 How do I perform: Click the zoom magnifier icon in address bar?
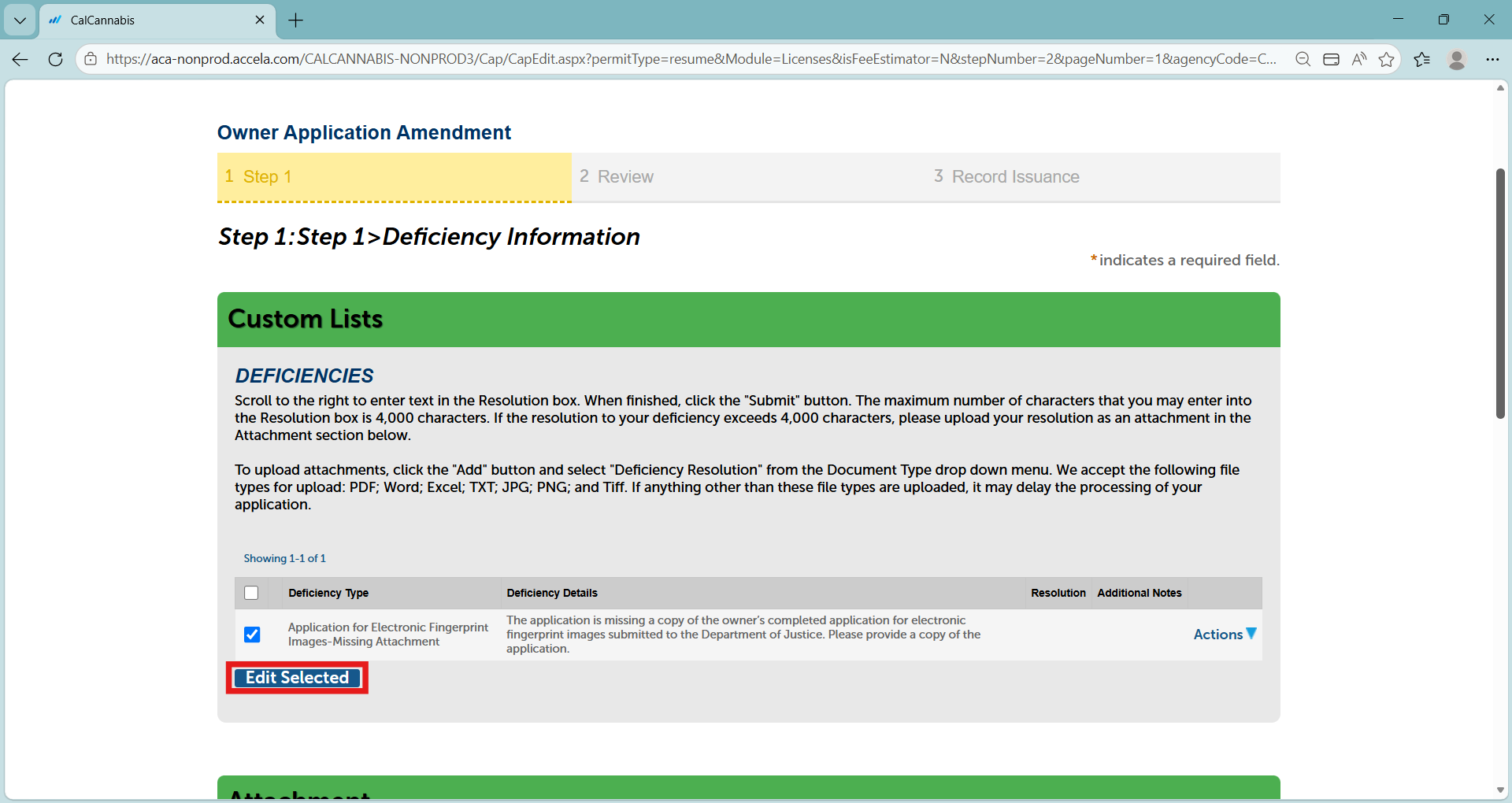pyautogui.click(x=1303, y=59)
